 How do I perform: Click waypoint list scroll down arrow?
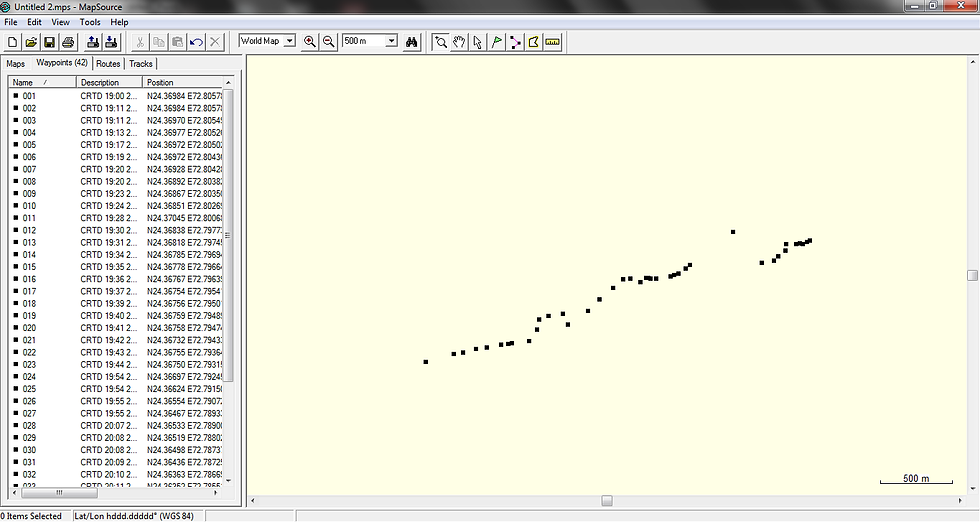(x=228, y=481)
